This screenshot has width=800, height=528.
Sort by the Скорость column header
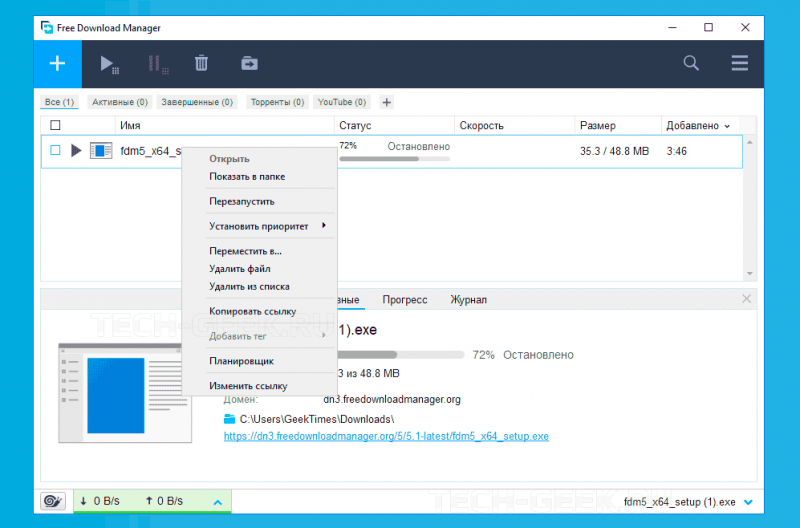coord(481,125)
